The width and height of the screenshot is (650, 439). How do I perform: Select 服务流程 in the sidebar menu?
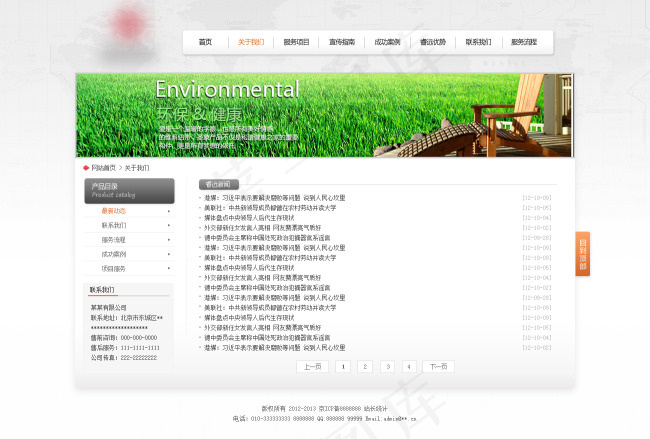[114, 240]
